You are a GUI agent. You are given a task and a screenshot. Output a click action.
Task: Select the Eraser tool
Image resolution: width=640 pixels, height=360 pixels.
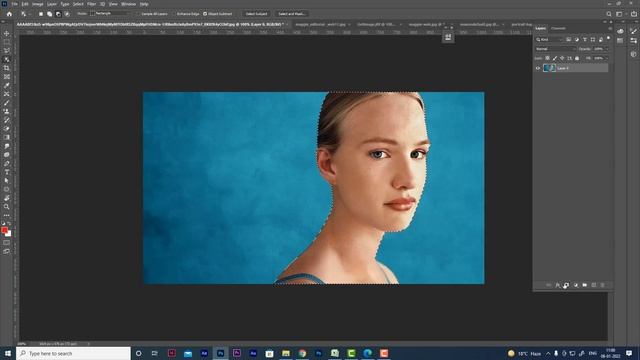tap(7, 129)
